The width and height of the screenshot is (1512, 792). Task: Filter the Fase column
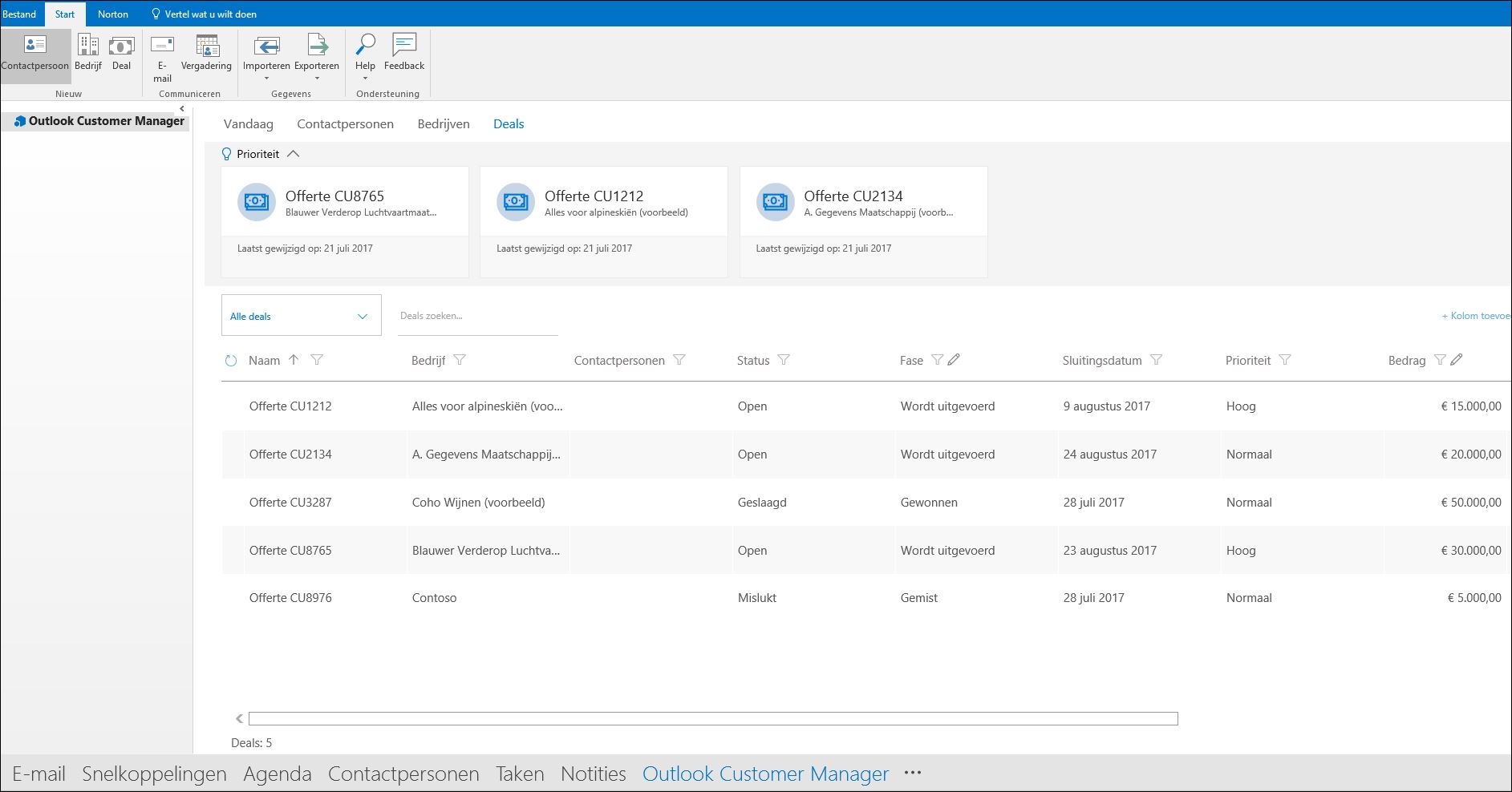[937, 360]
